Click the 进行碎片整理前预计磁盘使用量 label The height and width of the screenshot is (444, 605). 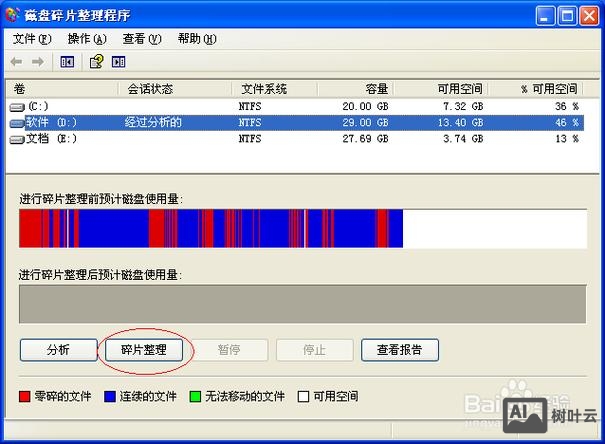pos(101,199)
